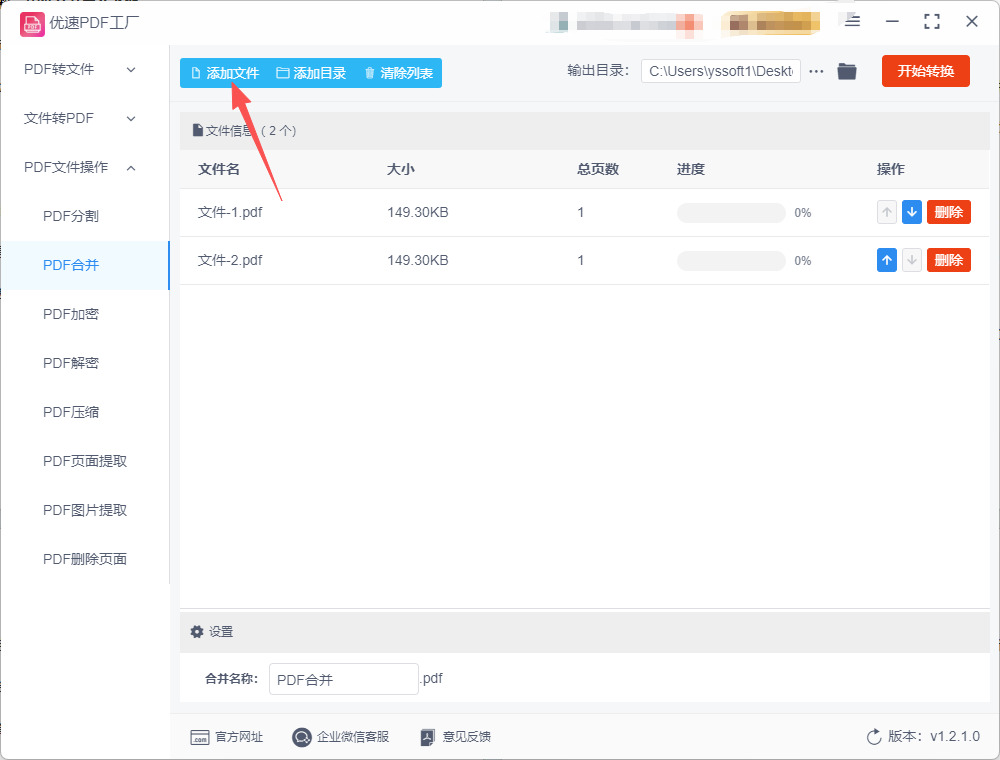Click the 操作 column header
1000x760 pixels.
[x=890, y=169]
